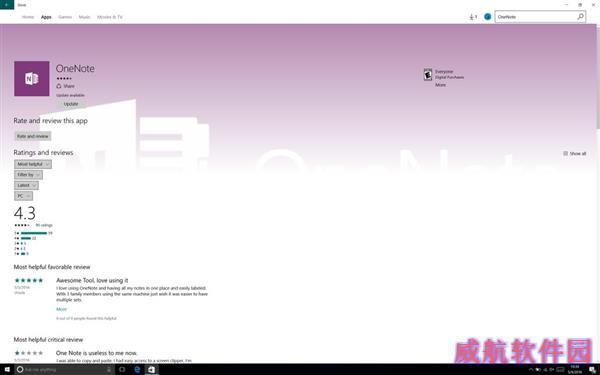Open the downloads indicator icon
Image resolution: width=600 pixels, height=375 pixels.
[473, 17]
